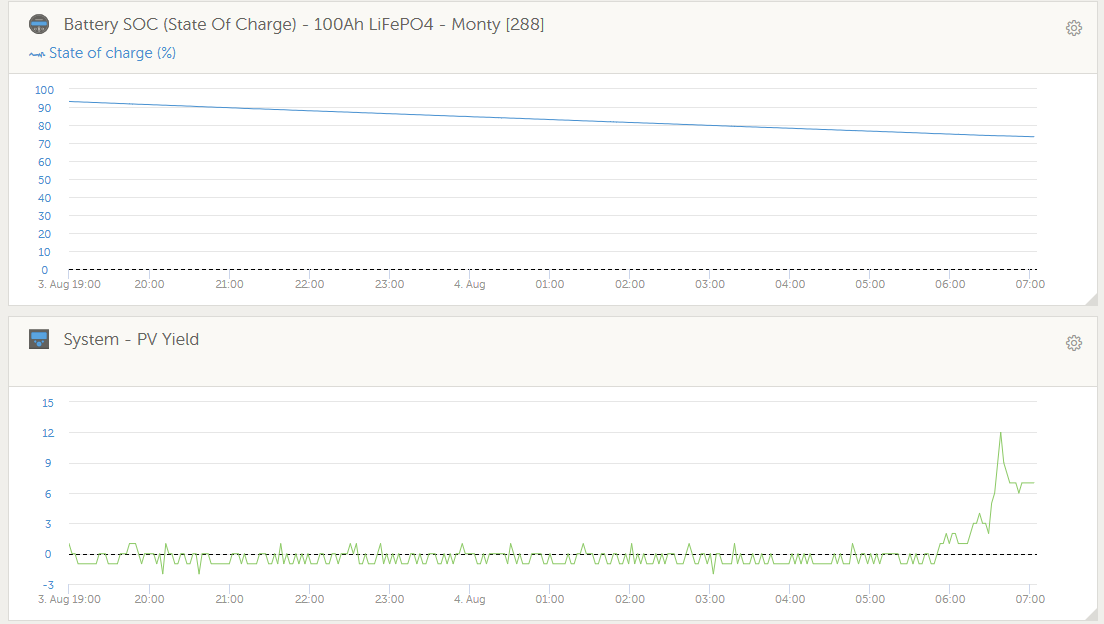Open settings gear for PV Yield widget
The image size is (1104, 624).
1074,343
